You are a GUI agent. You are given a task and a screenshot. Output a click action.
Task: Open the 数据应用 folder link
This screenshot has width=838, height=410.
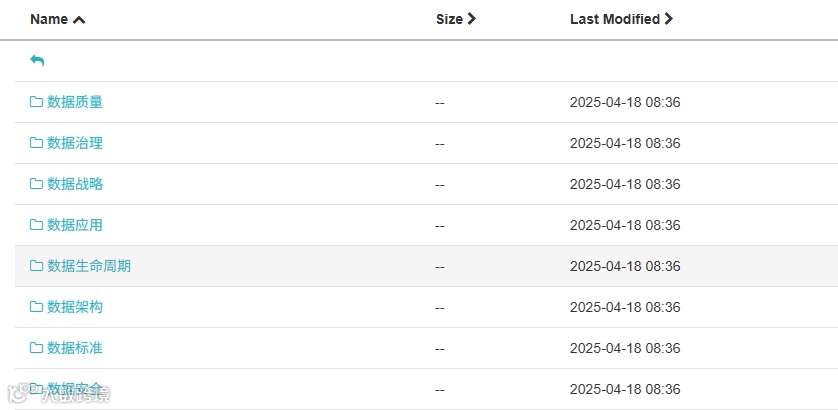point(75,225)
